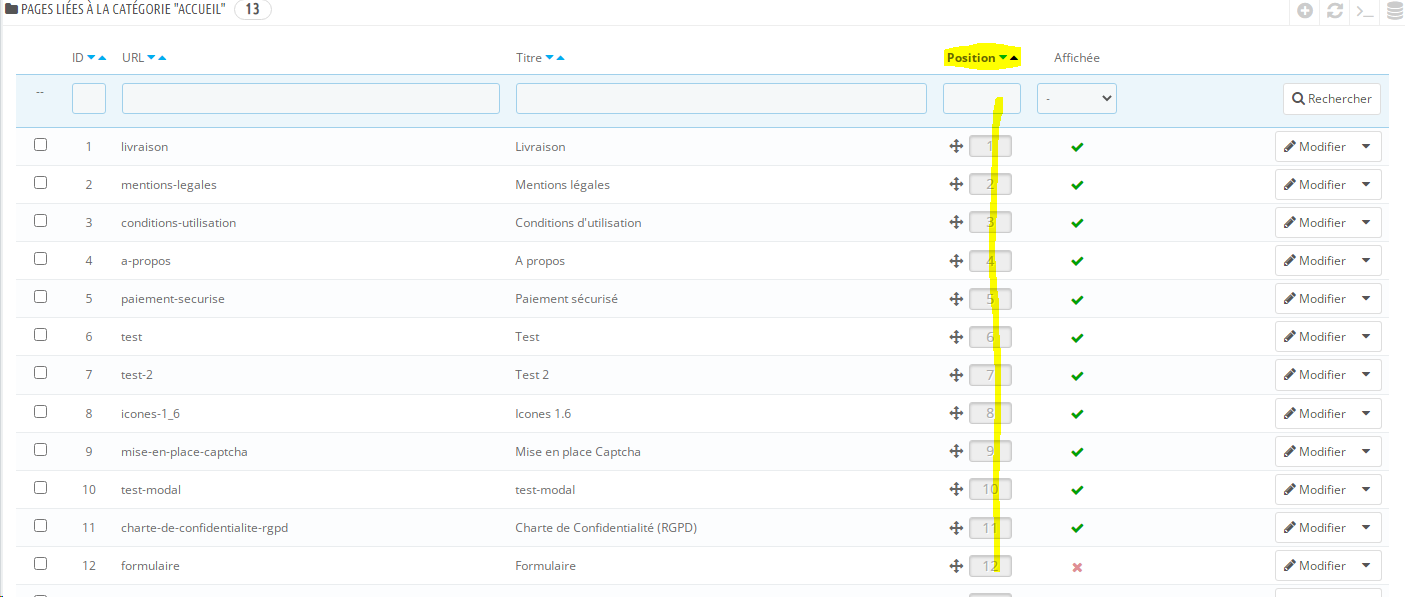Tick the checkbox for paiement-securise row

(40, 296)
